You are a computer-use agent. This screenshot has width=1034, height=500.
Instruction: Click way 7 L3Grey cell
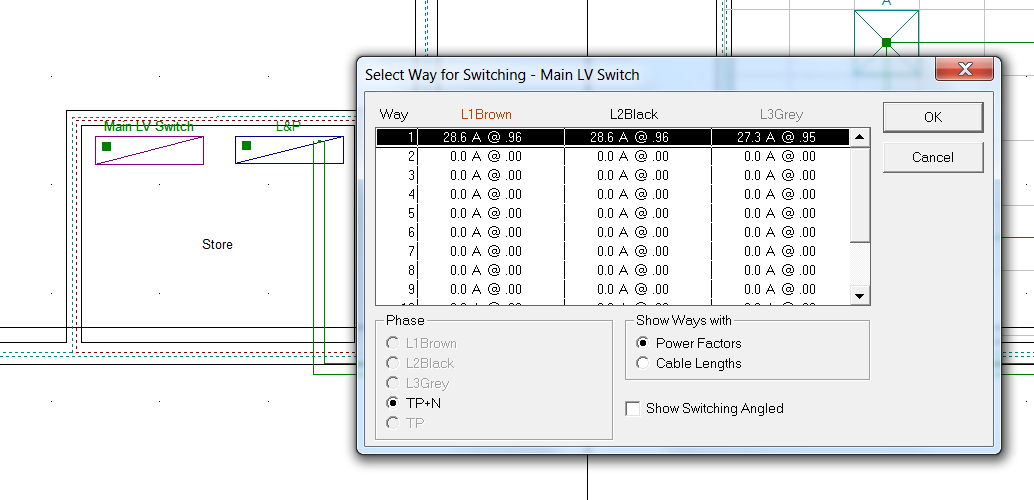point(780,251)
